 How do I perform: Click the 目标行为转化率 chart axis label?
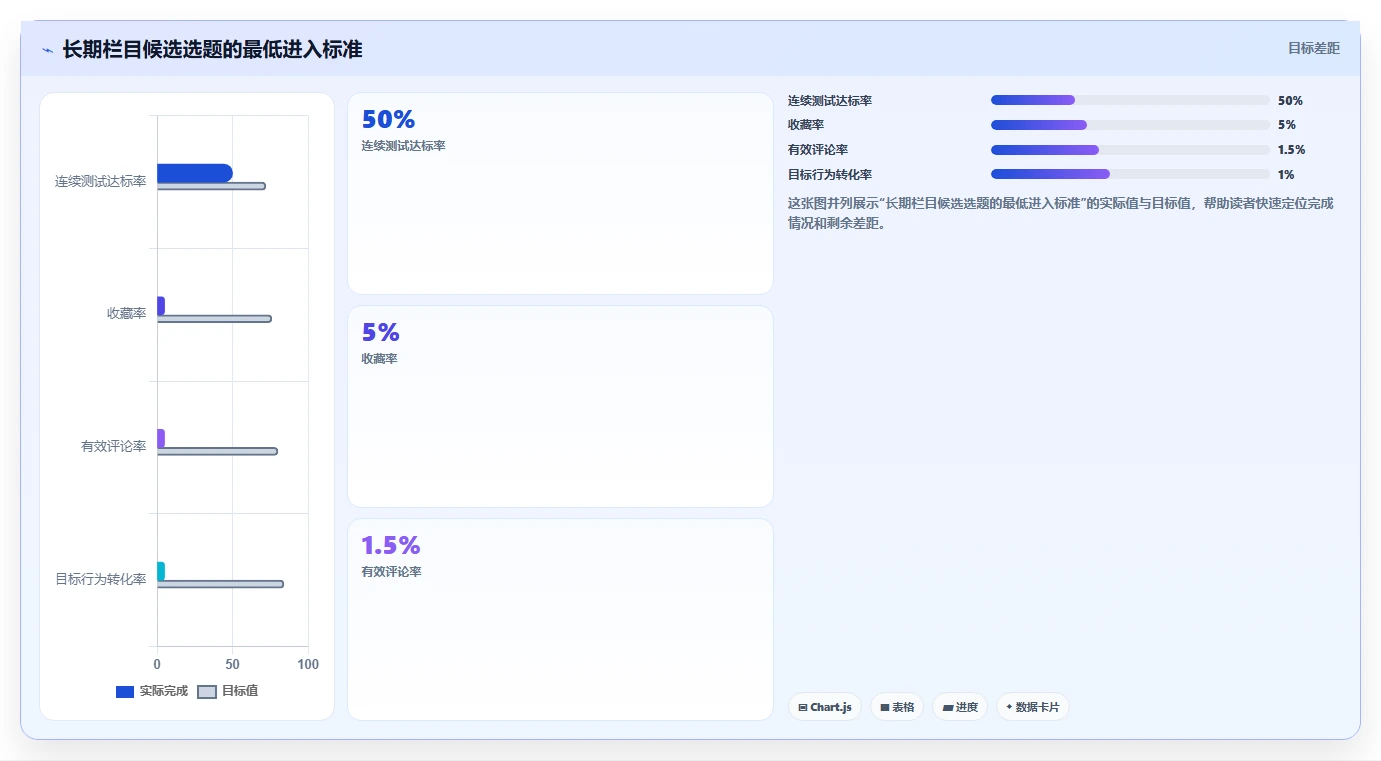pos(101,579)
